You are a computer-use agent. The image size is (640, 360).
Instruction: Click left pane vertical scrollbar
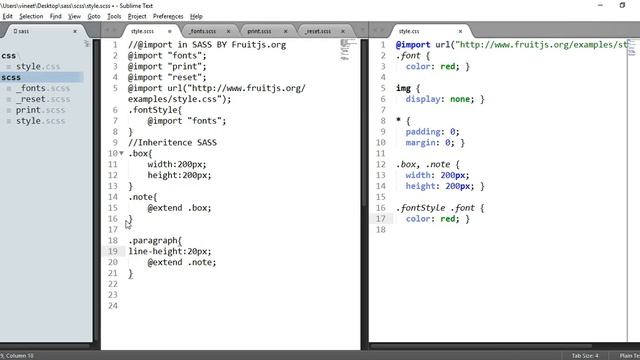[363, 122]
